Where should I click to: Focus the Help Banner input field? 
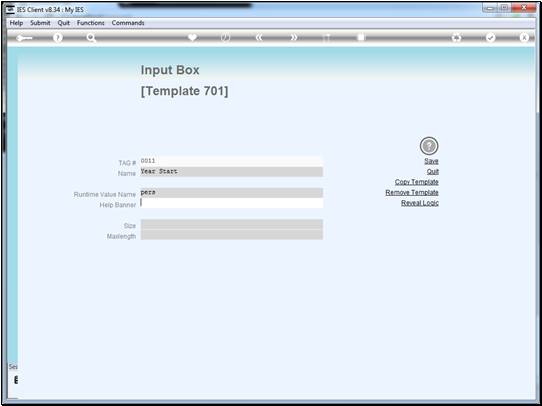click(x=232, y=203)
